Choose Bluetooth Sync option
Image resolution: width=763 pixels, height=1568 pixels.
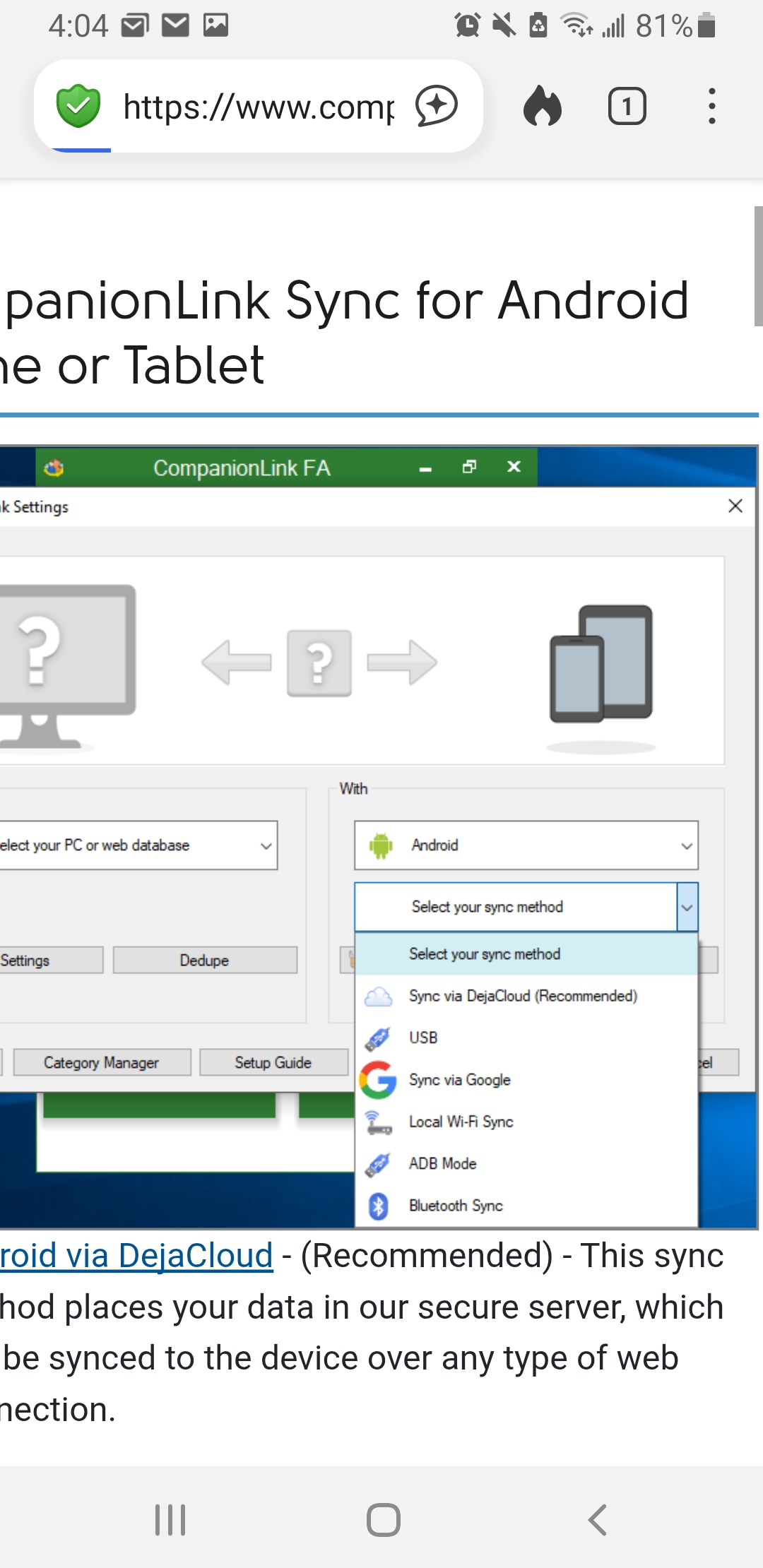pyautogui.click(x=526, y=1206)
